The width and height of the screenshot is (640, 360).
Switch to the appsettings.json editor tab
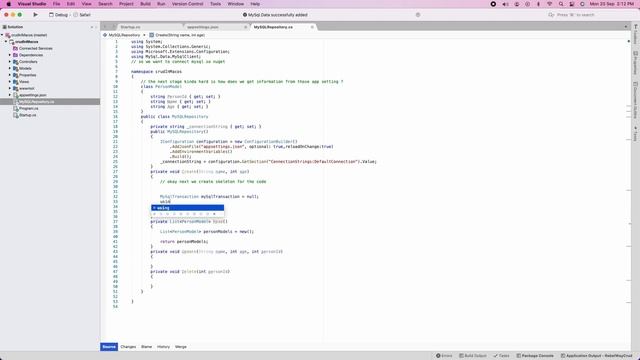tap(203, 27)
